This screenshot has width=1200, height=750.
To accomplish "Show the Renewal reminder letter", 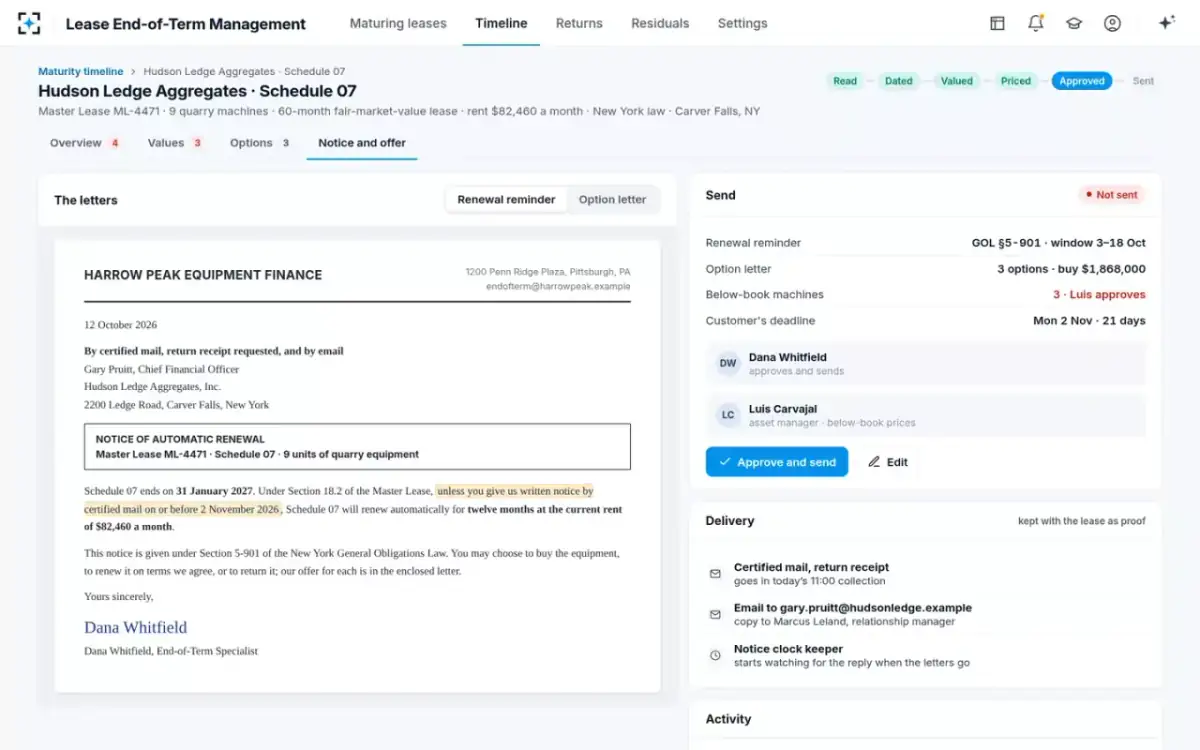I will click(506, 199).
